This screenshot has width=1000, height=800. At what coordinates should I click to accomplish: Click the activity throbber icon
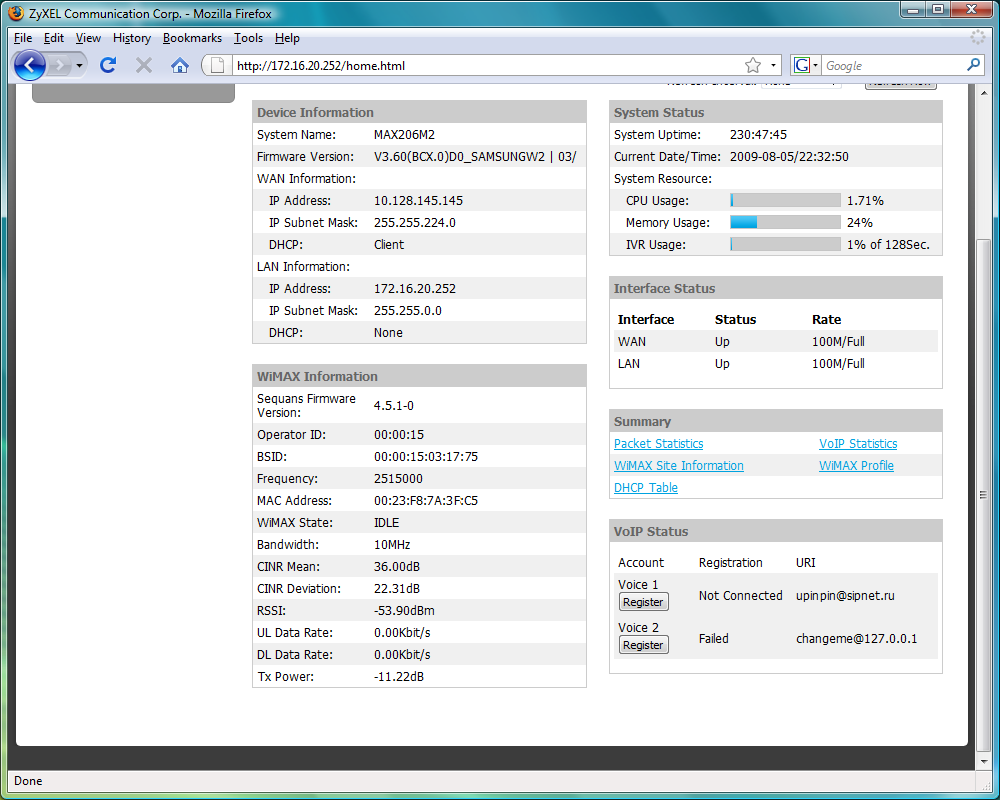pyautogui.click(x=977, y=38)
